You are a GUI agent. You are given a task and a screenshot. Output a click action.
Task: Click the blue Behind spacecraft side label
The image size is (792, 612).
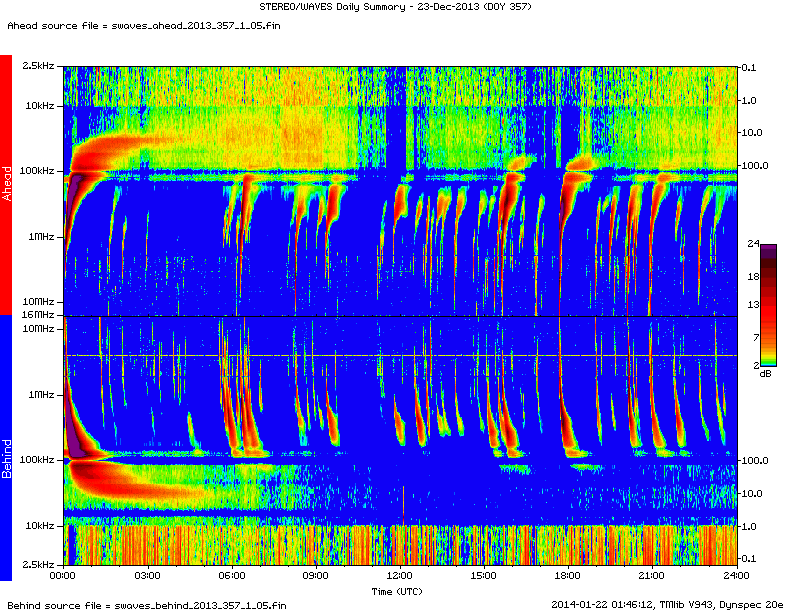6,447
